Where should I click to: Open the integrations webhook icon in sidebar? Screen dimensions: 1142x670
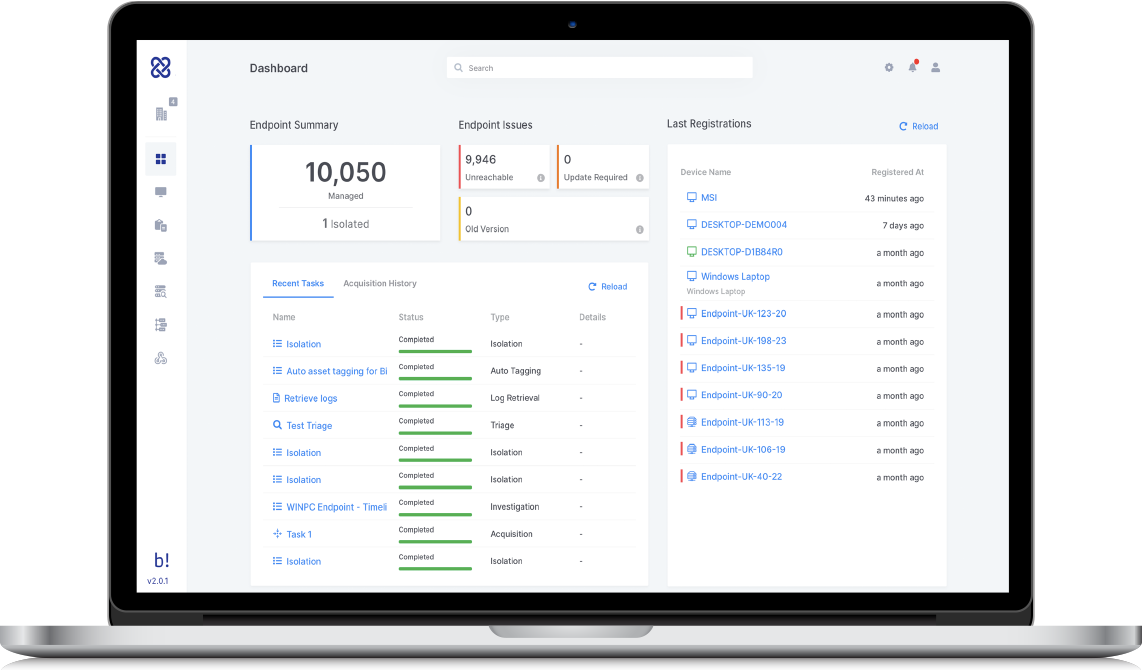pyautogui.click(x=161, y=359)
